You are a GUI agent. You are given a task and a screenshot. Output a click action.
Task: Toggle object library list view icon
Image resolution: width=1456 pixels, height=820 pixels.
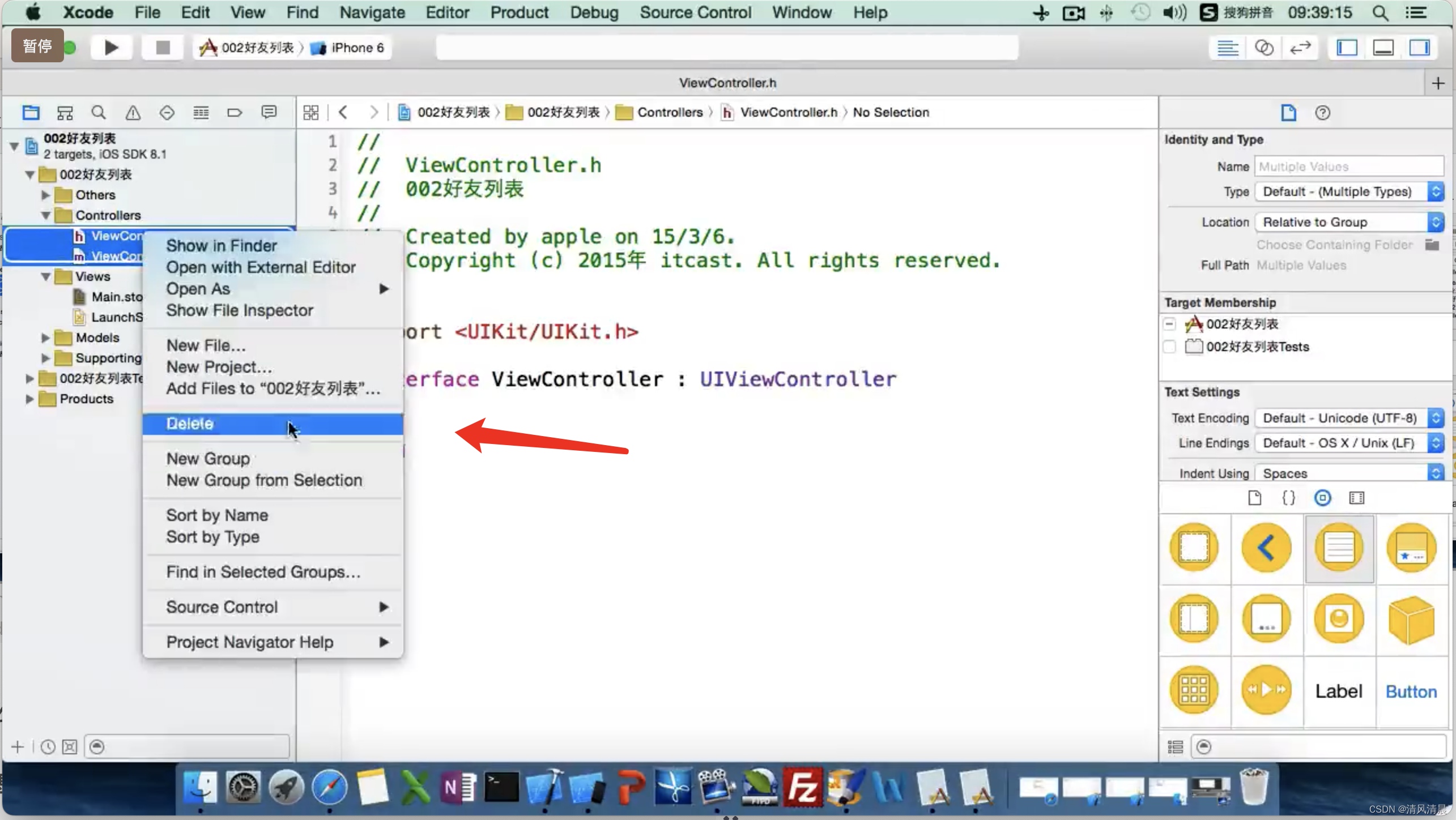[x=1175, y=747]
